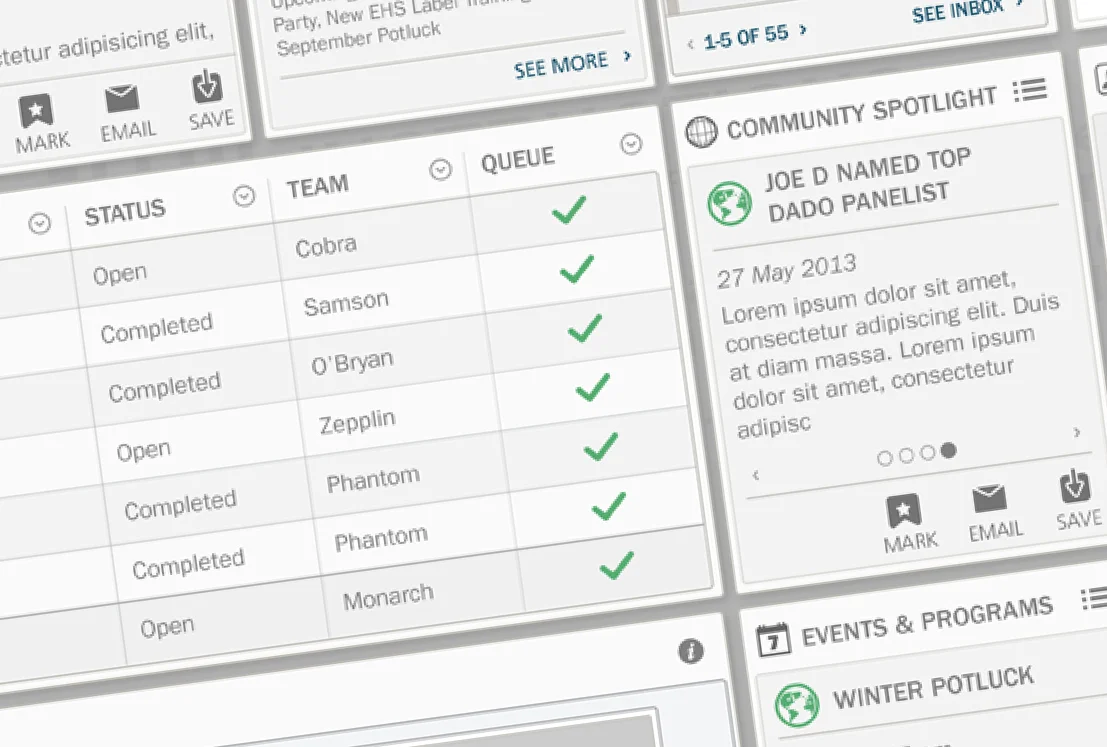Click the Queue checkmark in the Samson row
This screenshot has width=1107, height=747.
577,269
